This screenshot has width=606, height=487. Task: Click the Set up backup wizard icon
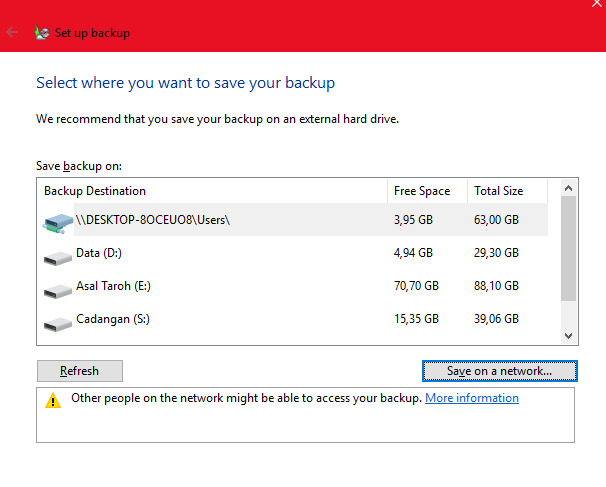pyautogui.click(x=42, y=32)
